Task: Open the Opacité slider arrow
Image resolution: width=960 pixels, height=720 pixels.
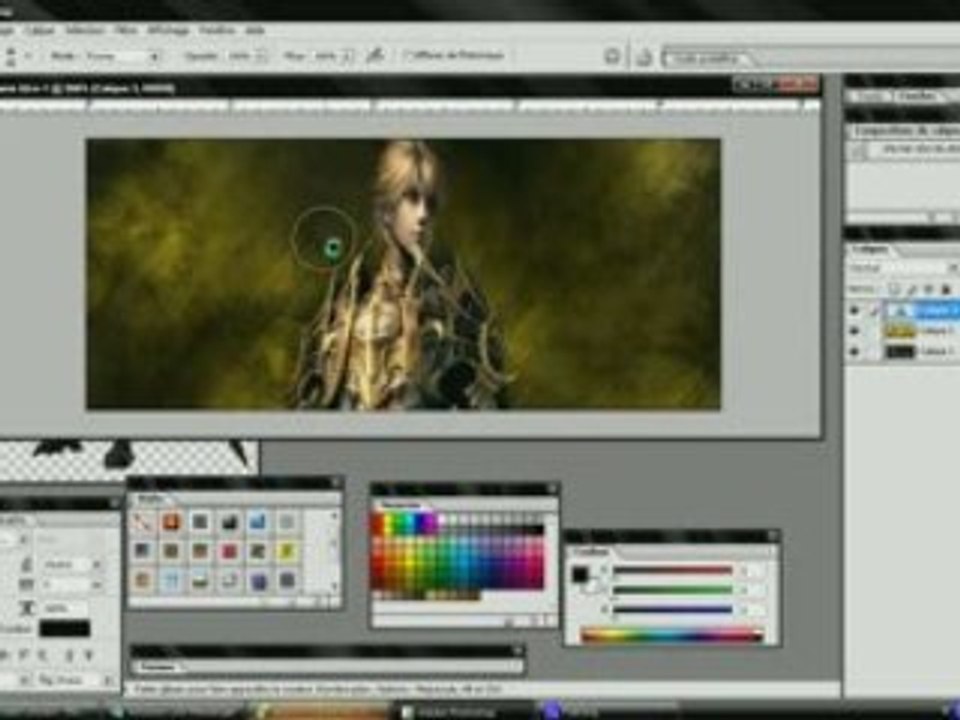Action: point(262,56)
